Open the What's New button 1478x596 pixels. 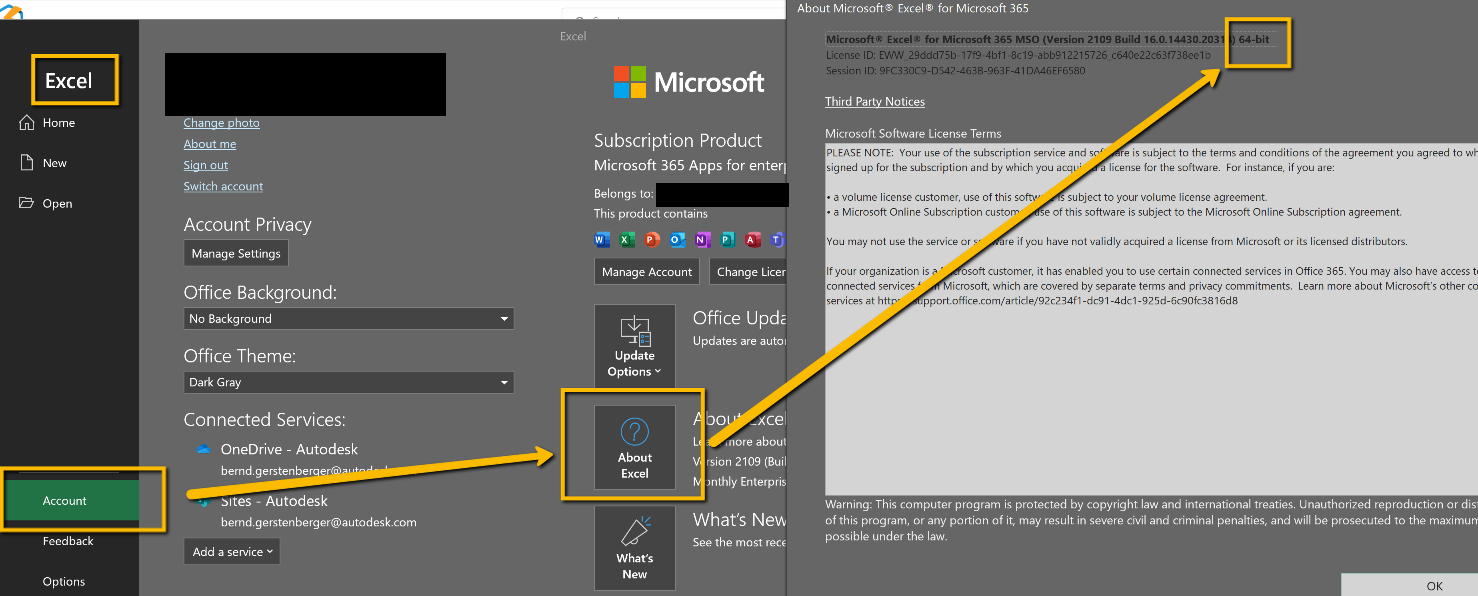[635, 548]
